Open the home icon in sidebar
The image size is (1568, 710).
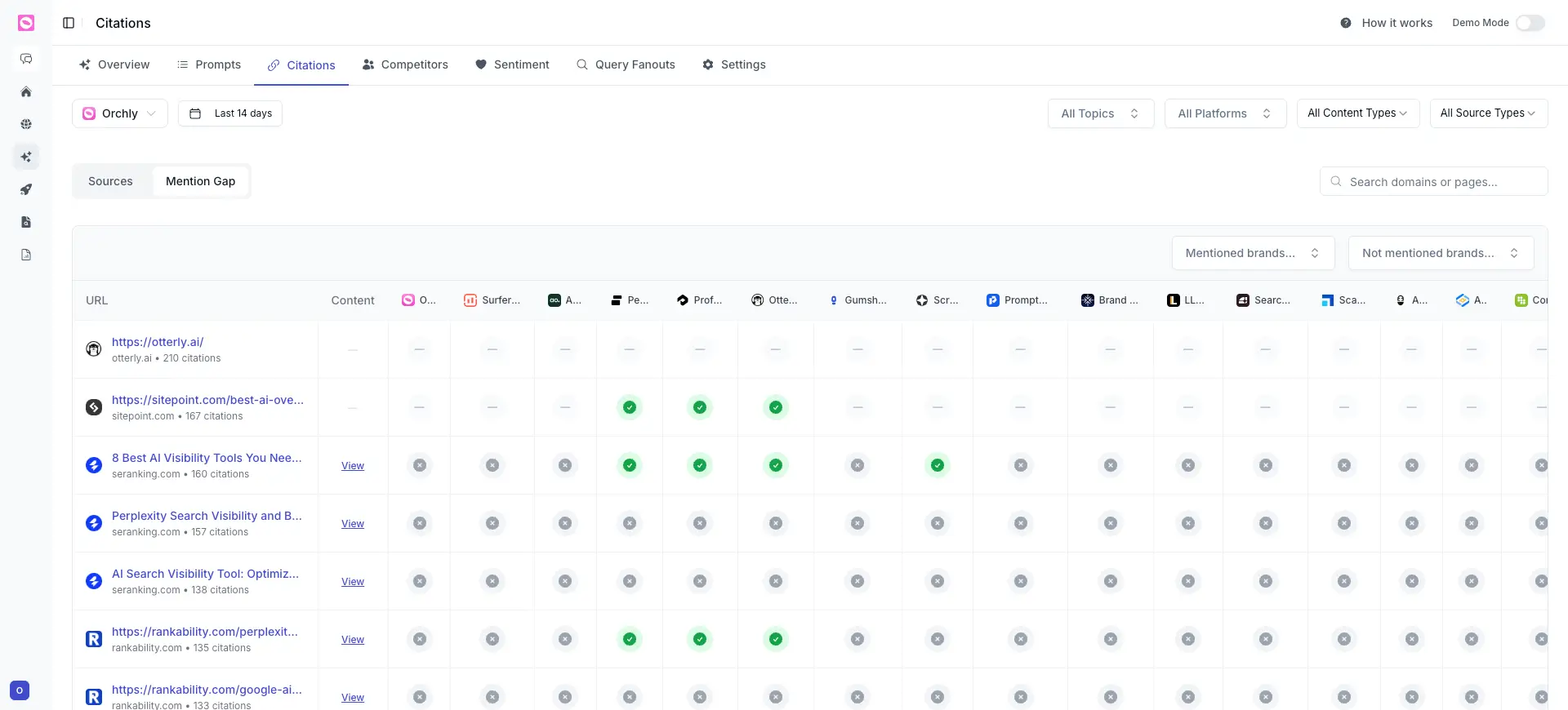tap(26, 91)
